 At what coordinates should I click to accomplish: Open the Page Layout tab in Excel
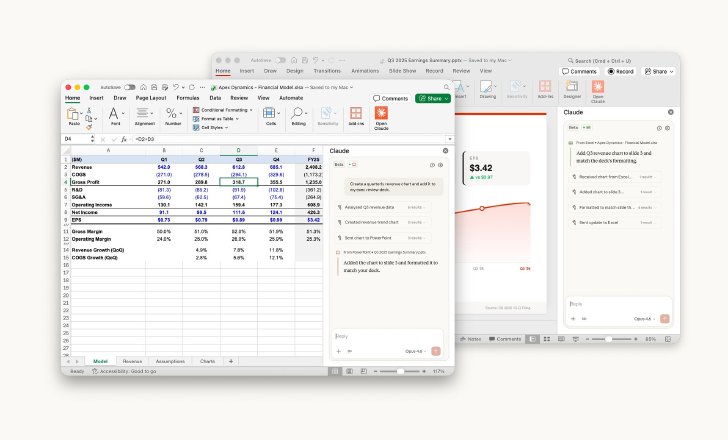point(151,98)
